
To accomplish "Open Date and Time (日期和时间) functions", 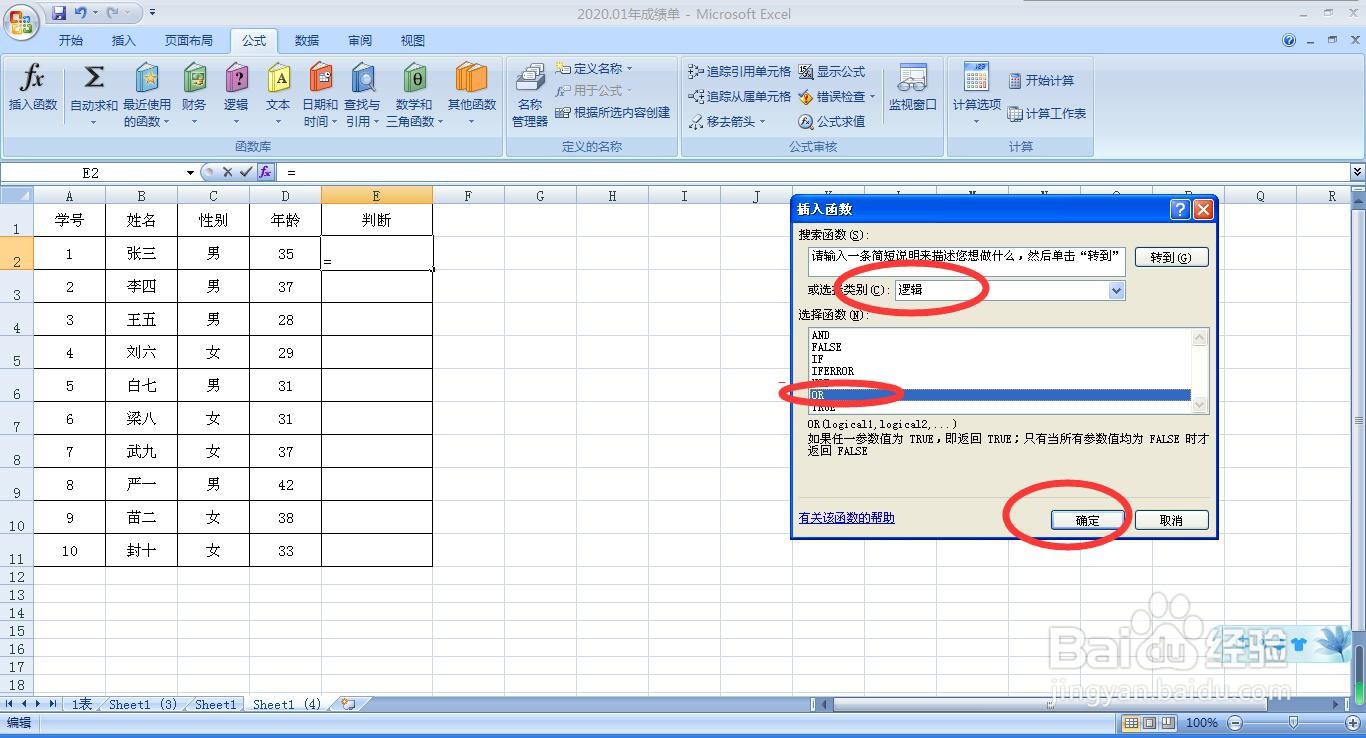I will 320,95.
